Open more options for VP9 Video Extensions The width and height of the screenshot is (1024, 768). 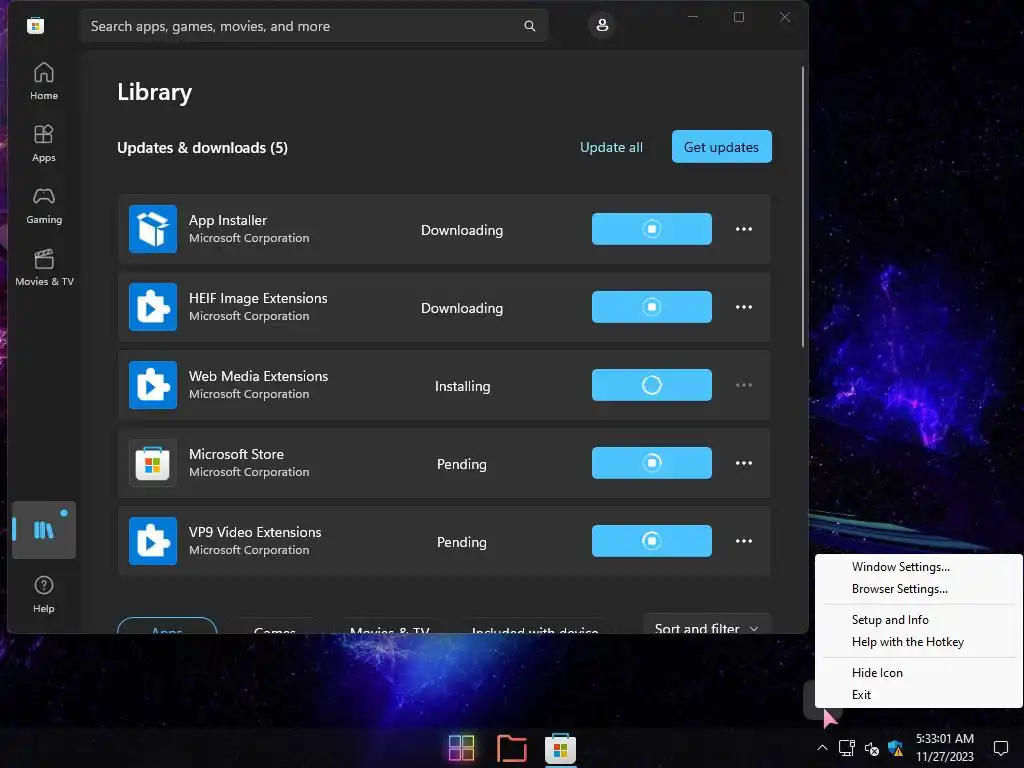pyautogui.click(x=744, y=541)
